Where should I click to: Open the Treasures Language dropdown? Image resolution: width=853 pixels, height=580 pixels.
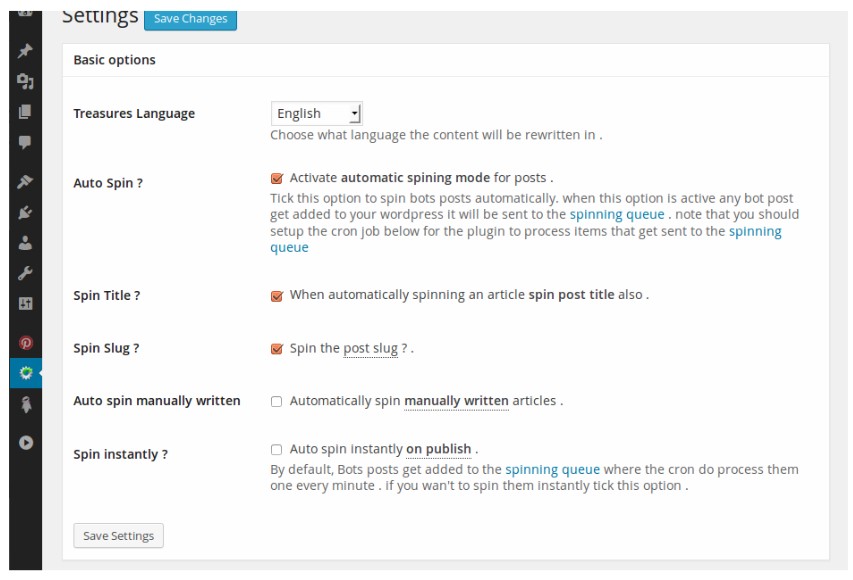coord(316,113)
